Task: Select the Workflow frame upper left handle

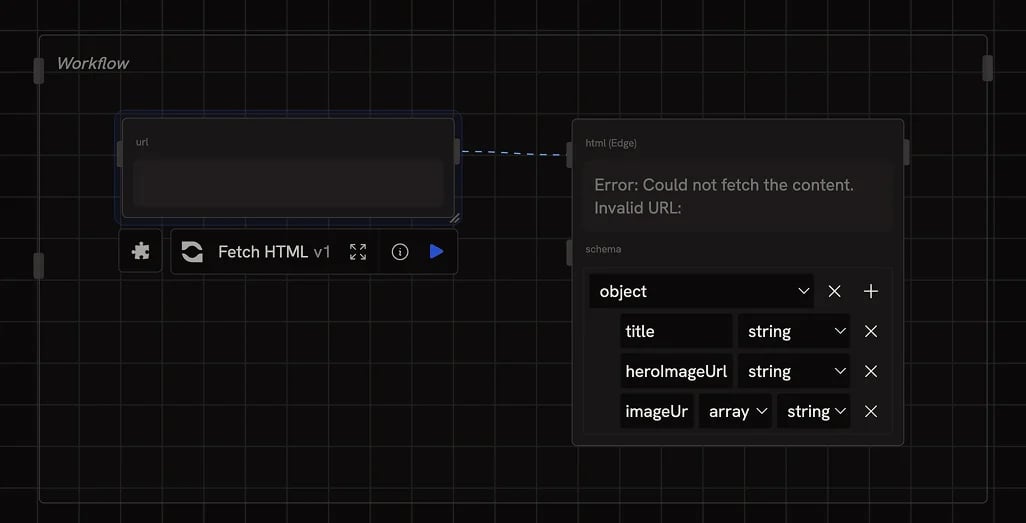Action: [x=39, y=71]
